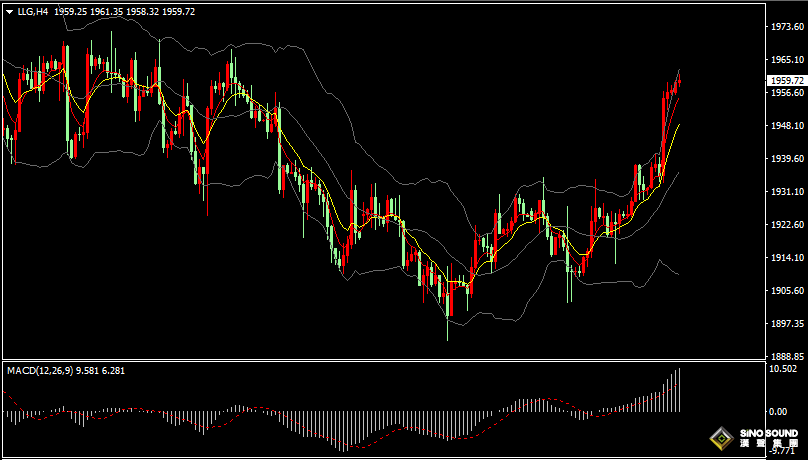
Task: Click the 1965.10 price axis label
Action: pyautogui.click(x=786, y=60)
